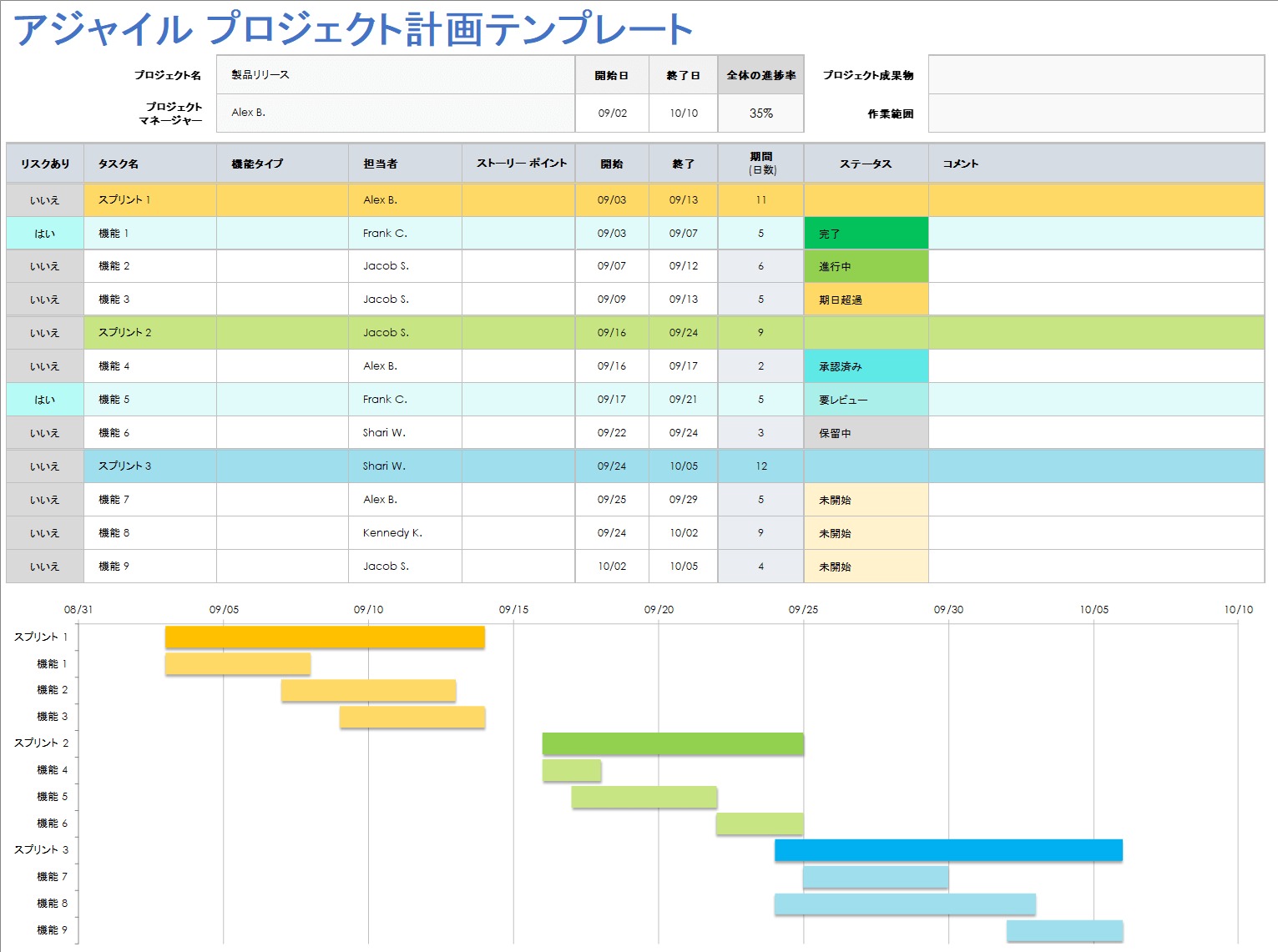Screen dimensions: 1278x952
Task: Select the empty プロジェクト成果物 field
Action: pos(1097,75)
